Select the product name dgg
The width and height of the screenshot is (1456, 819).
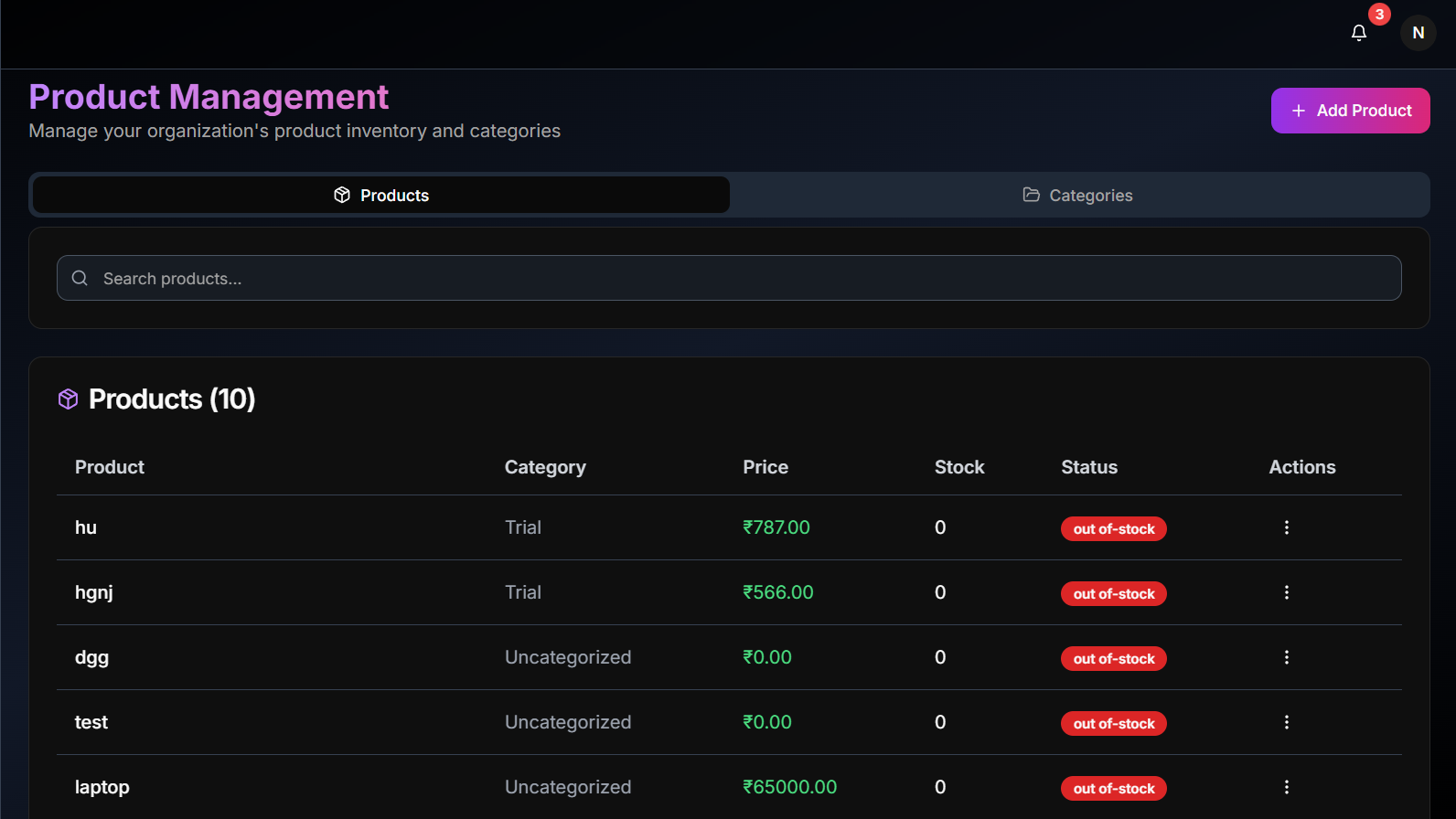[91, 657]
